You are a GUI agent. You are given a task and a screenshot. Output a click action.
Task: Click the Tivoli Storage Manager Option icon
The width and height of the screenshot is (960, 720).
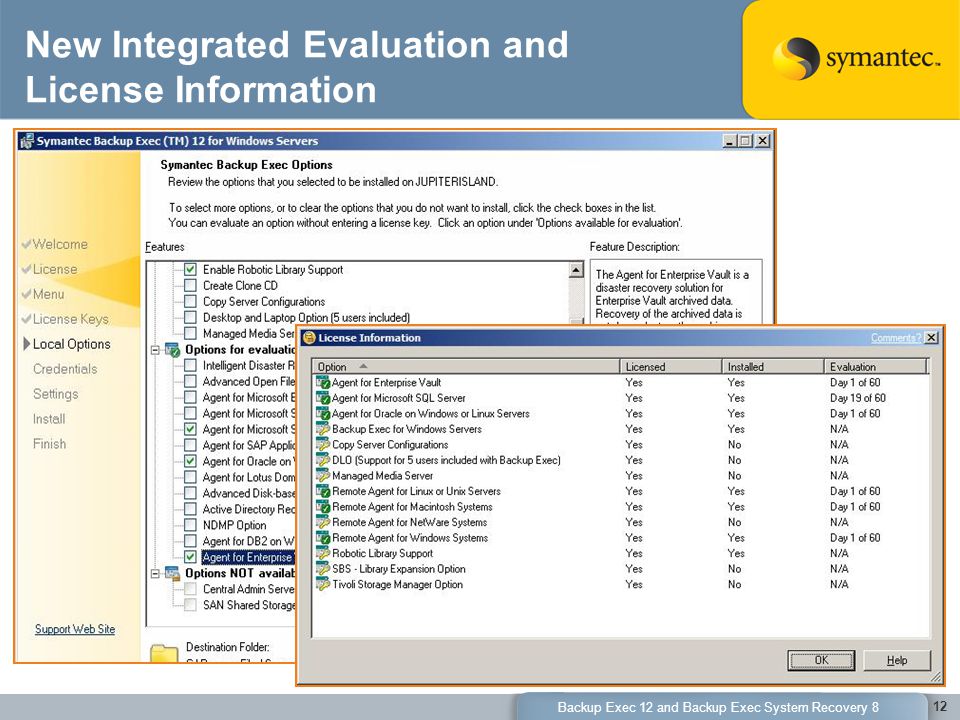pos(323,585)
